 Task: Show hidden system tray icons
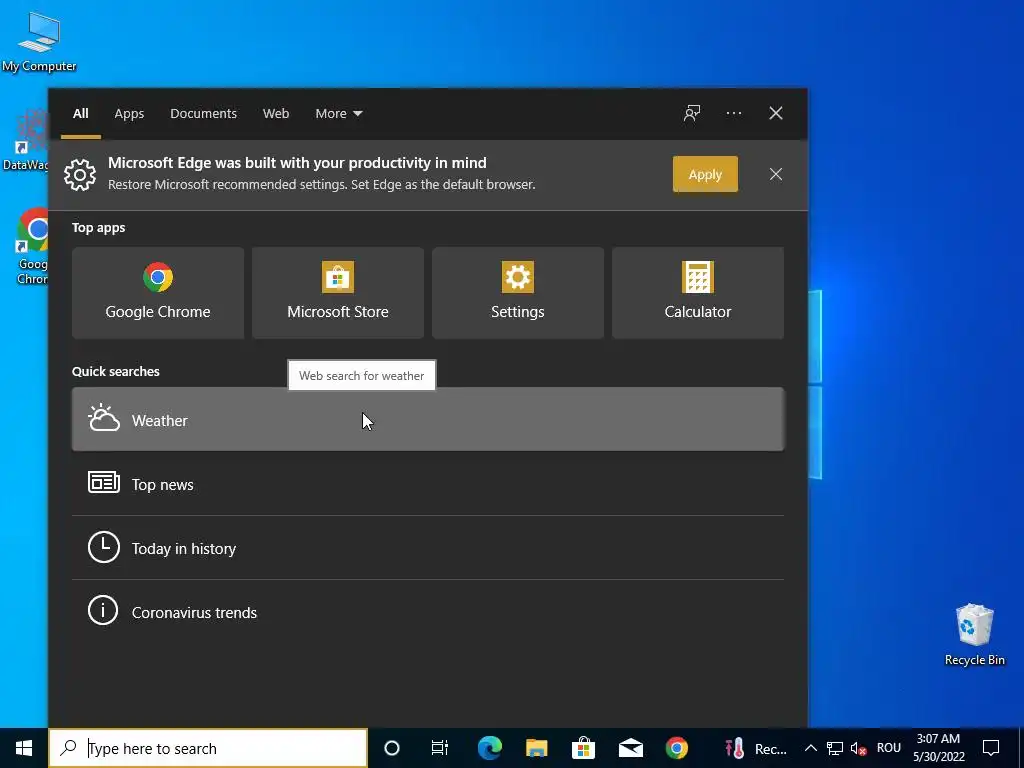(x=810, y=748)
